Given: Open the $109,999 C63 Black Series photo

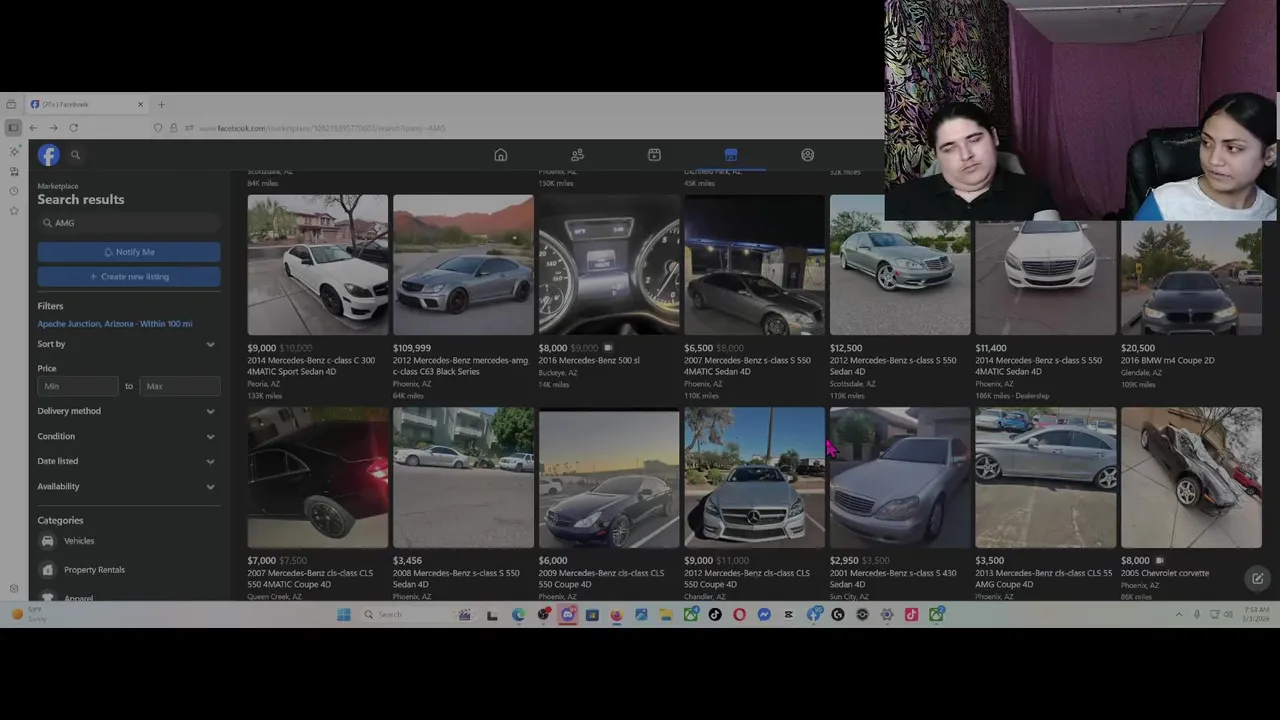Looking at the screenshot, I should [x=463, y=264].
